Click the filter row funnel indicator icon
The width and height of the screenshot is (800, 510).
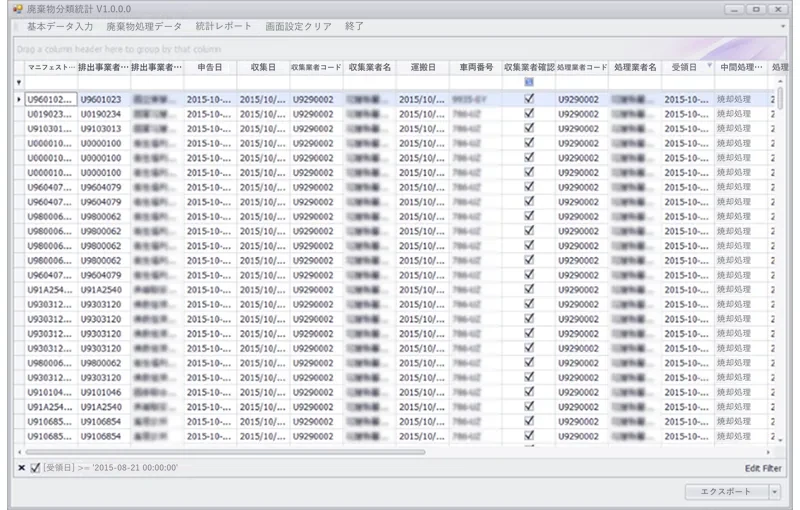point(19,82)
